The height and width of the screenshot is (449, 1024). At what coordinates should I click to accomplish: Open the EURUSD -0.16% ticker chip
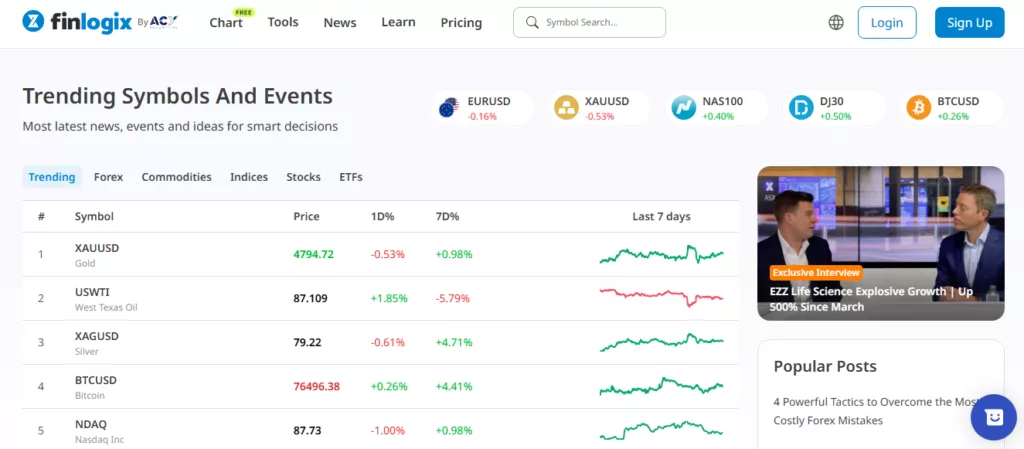point(482,108)
